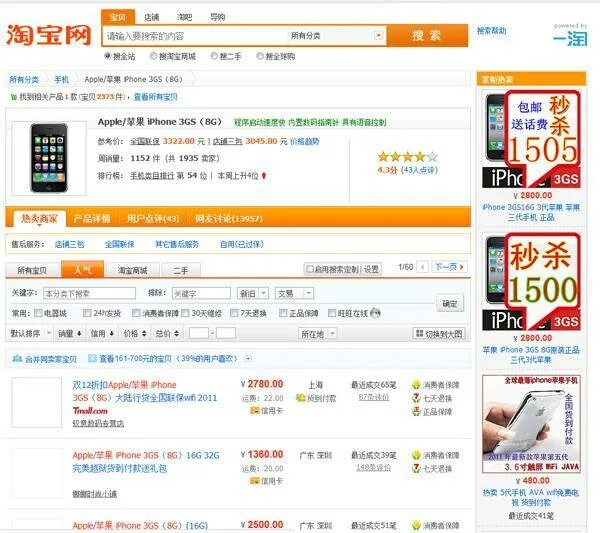Click the 关键字 本分类下搜索 input box

coord(89,293)
